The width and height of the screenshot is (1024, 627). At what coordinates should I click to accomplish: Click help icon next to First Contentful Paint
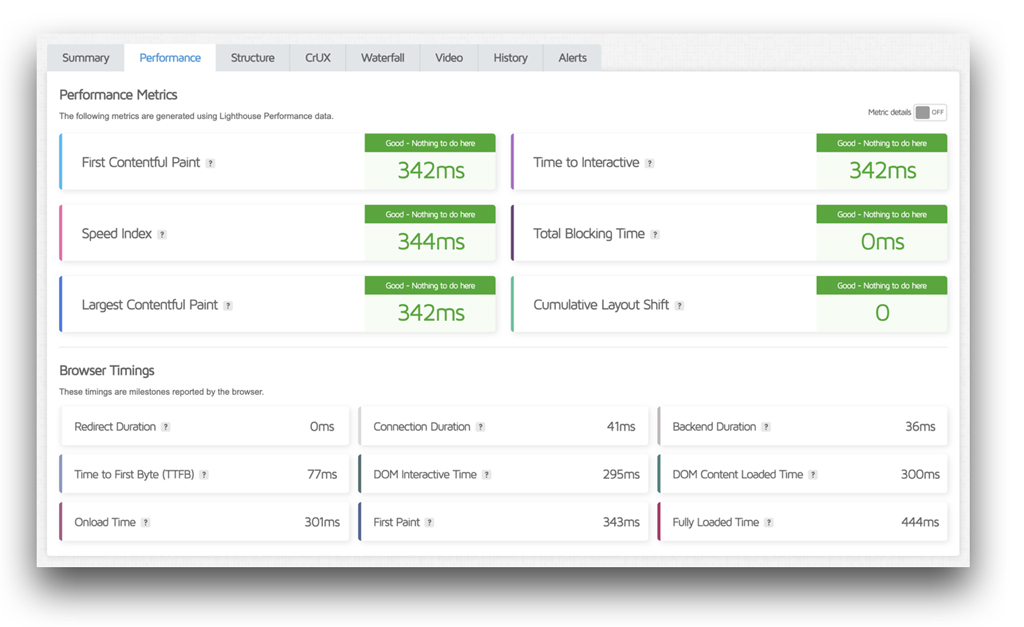(210, 163)
